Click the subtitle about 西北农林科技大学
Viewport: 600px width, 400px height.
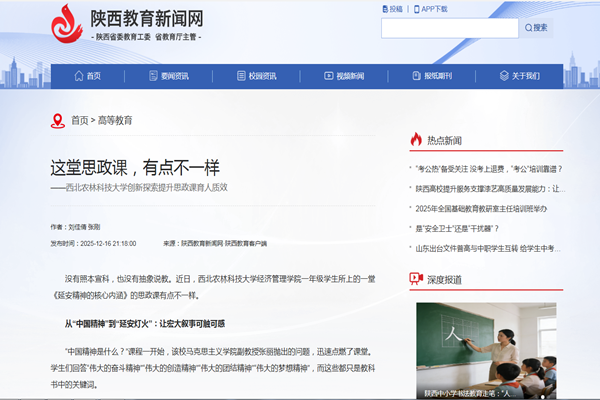pyautogui.click(x=139, y=187)
